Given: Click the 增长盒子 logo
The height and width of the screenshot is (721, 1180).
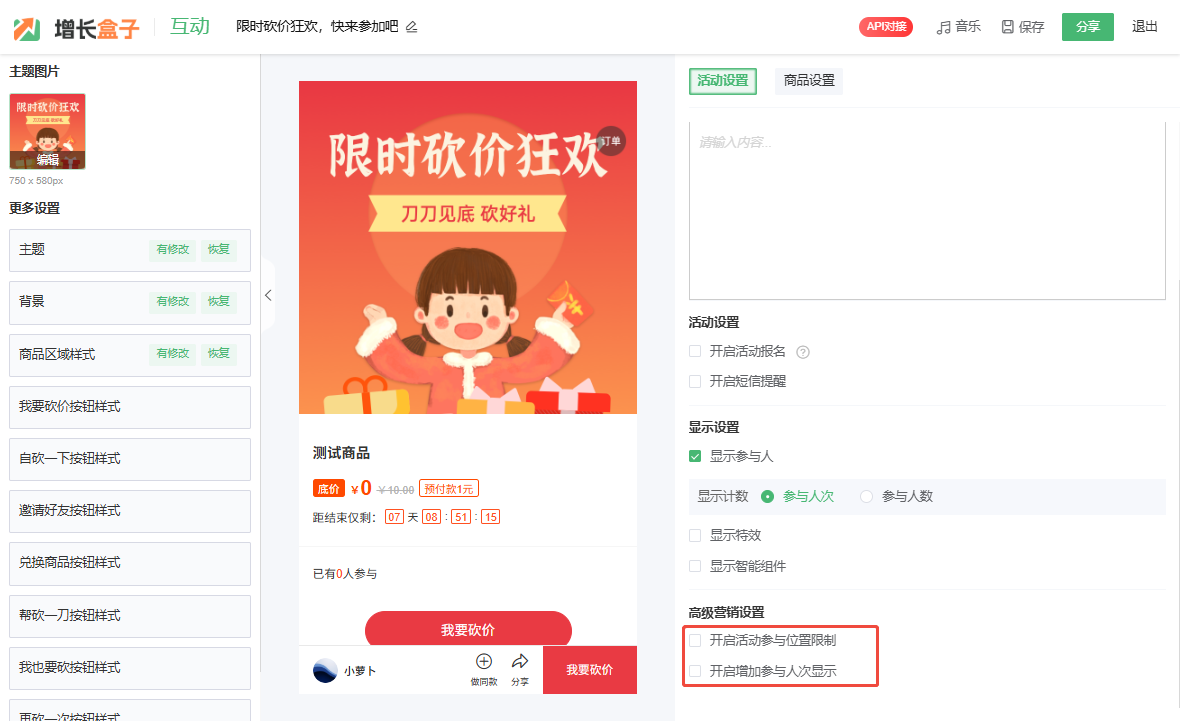Looking at the screenshot, I should click(77, 29).
